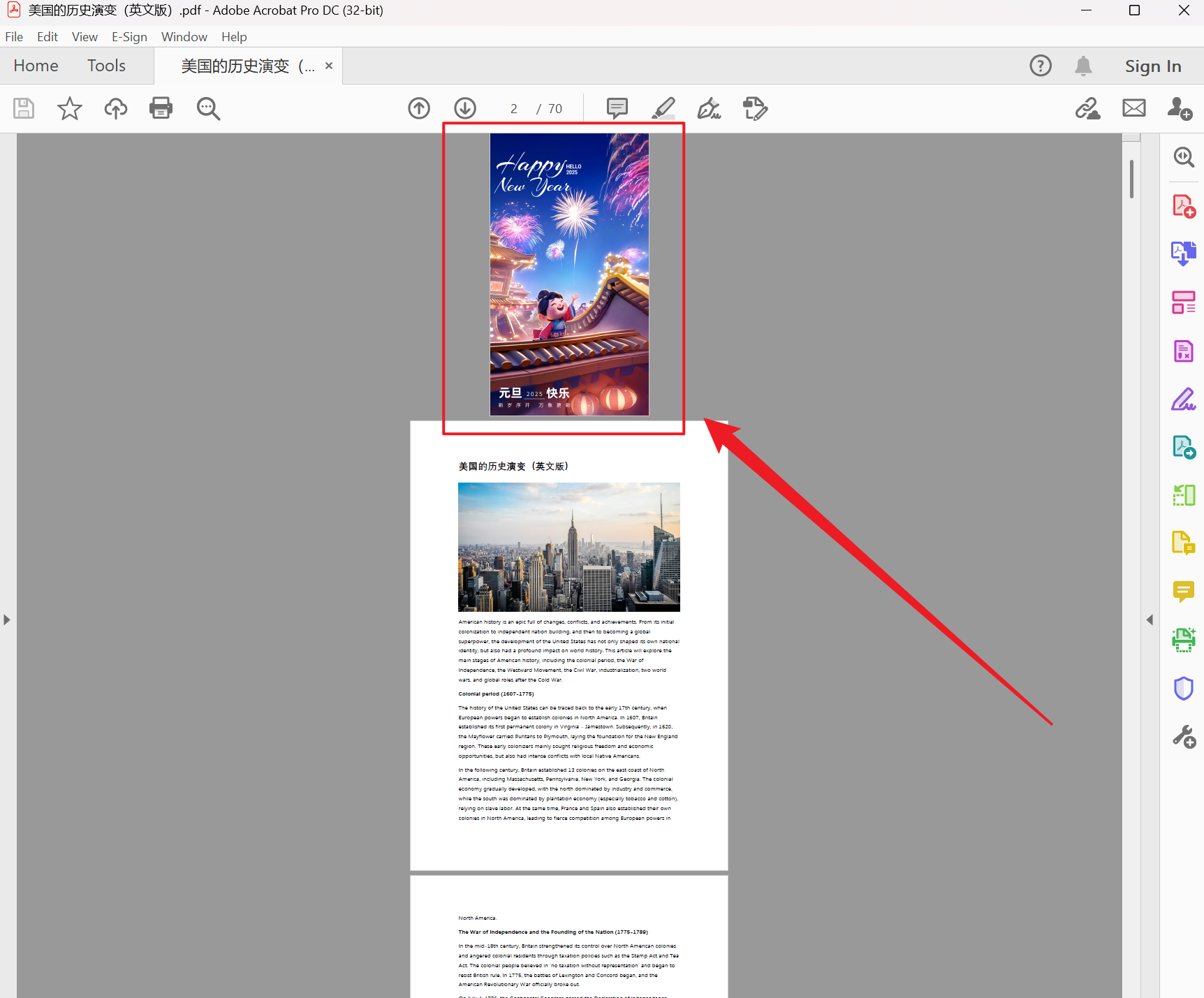
Task: Open the Create PDF tool
Action: 1183,205
